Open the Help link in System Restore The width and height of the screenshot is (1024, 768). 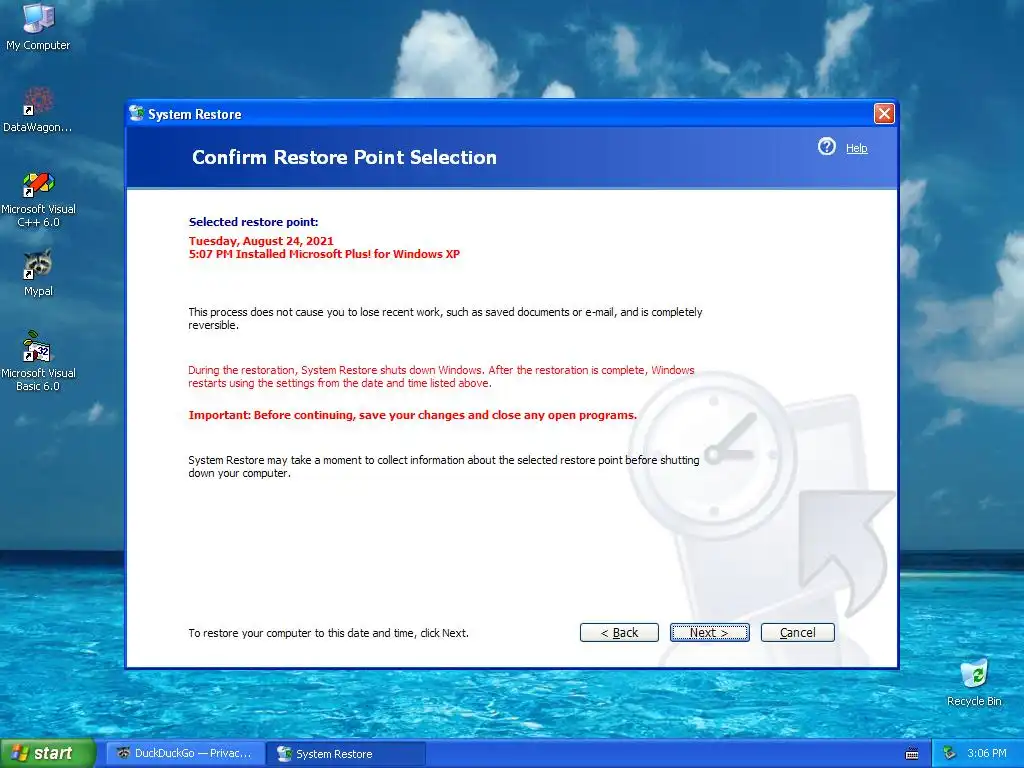click(856, 148)
